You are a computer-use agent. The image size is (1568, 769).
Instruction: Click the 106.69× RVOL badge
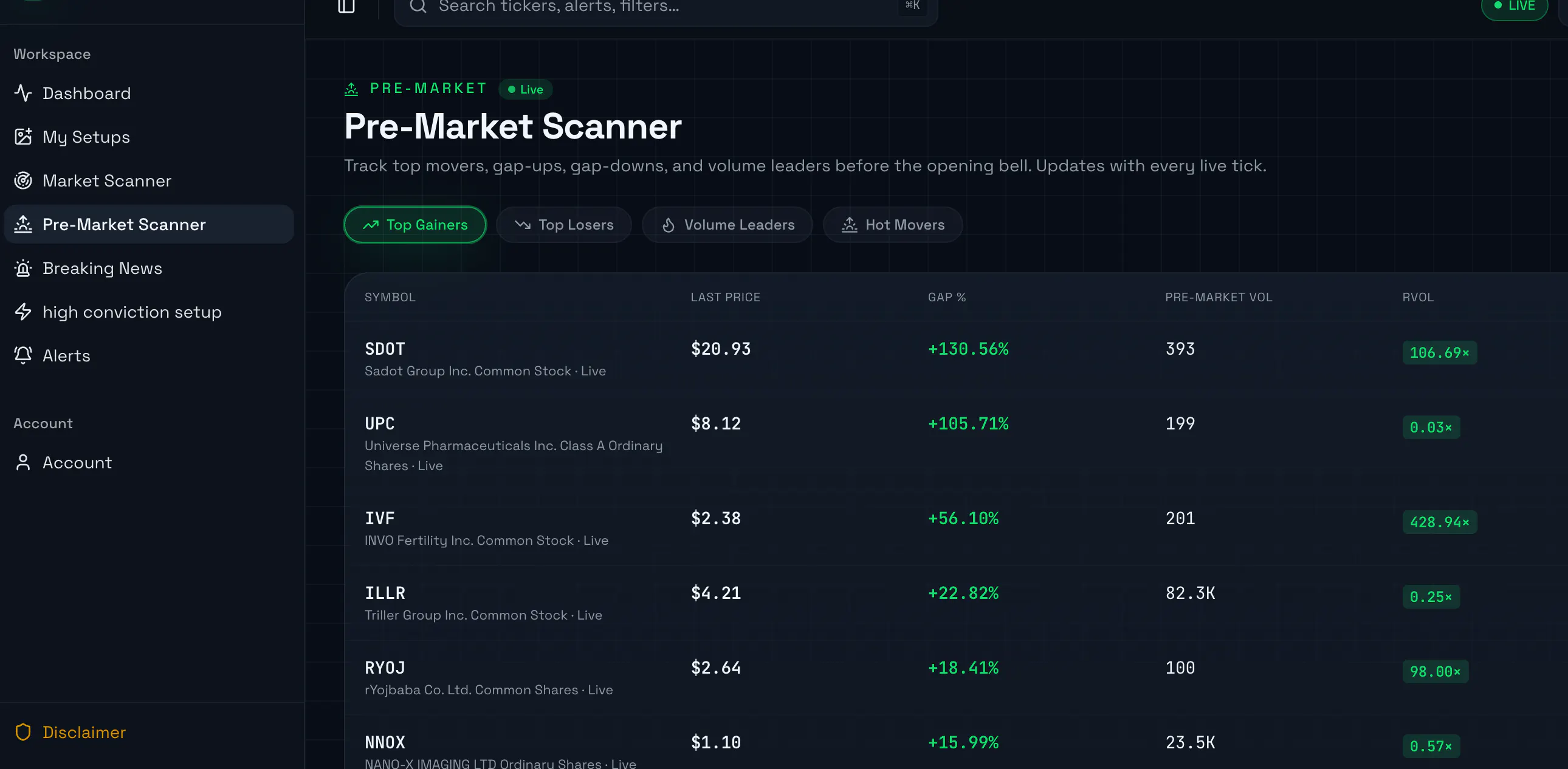1440,353
